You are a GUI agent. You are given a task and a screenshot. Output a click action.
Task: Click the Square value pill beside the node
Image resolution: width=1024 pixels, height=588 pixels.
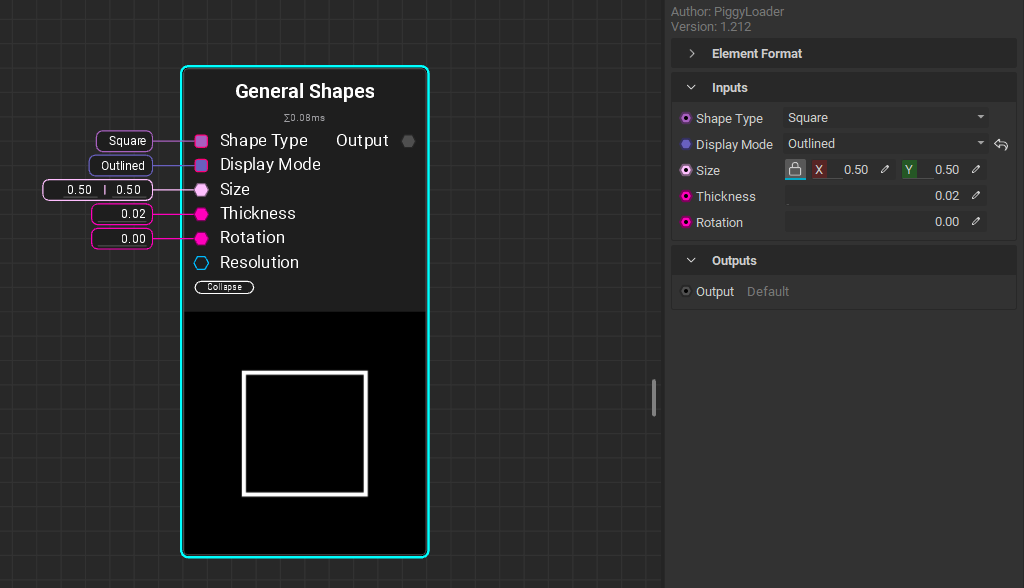click(125, 141)
